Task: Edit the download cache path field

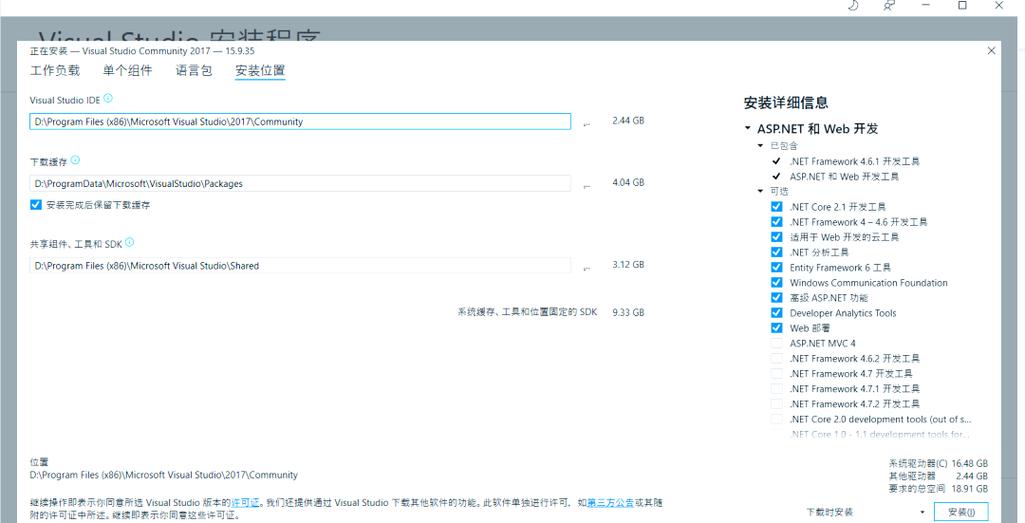Action: pos(300,184)
